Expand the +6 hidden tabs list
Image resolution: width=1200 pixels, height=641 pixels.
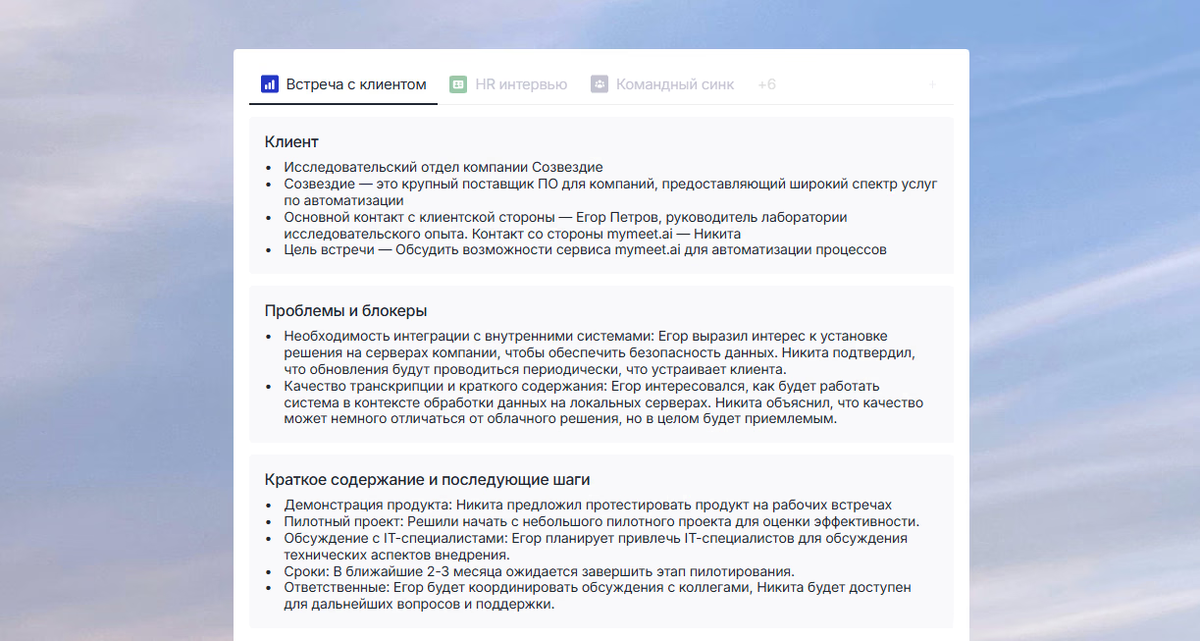(767, 85)
